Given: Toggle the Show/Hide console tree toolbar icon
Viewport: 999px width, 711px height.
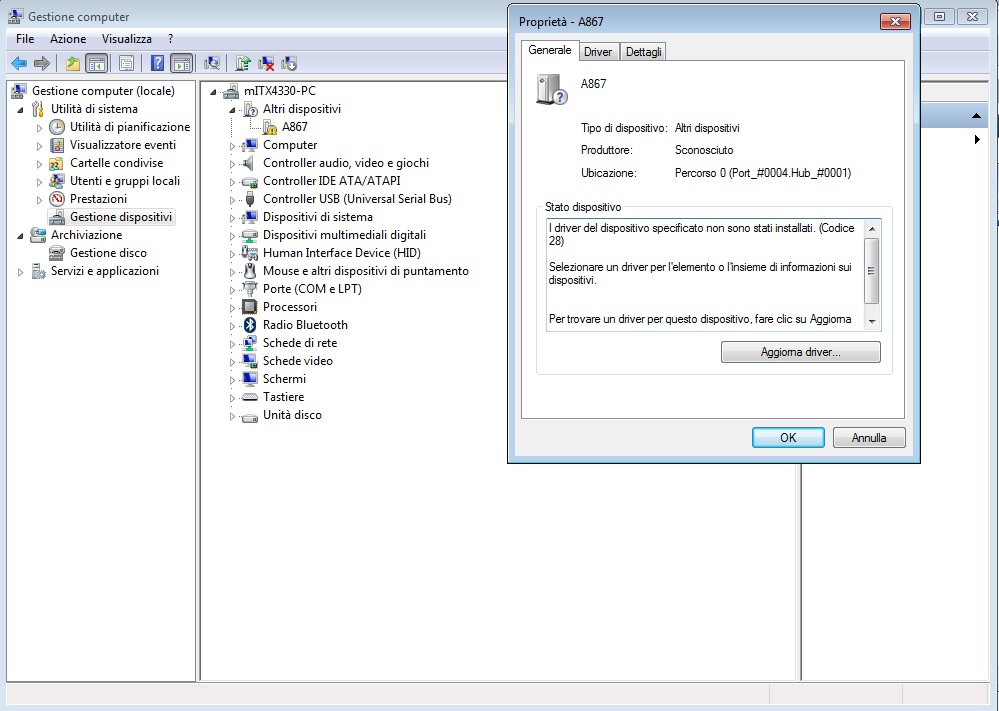Looking at the screenshot, I should click(96, 63).
